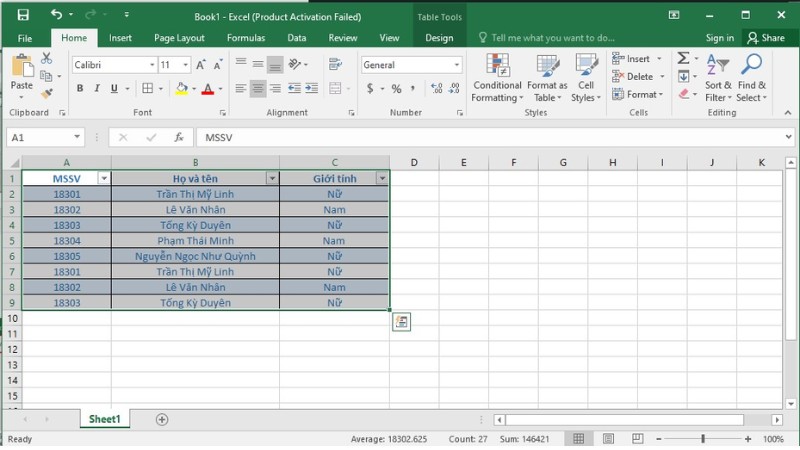Switch to Page Layout view in status bar
The width and height of the screenshot is (800, 450).
[608, 439]
